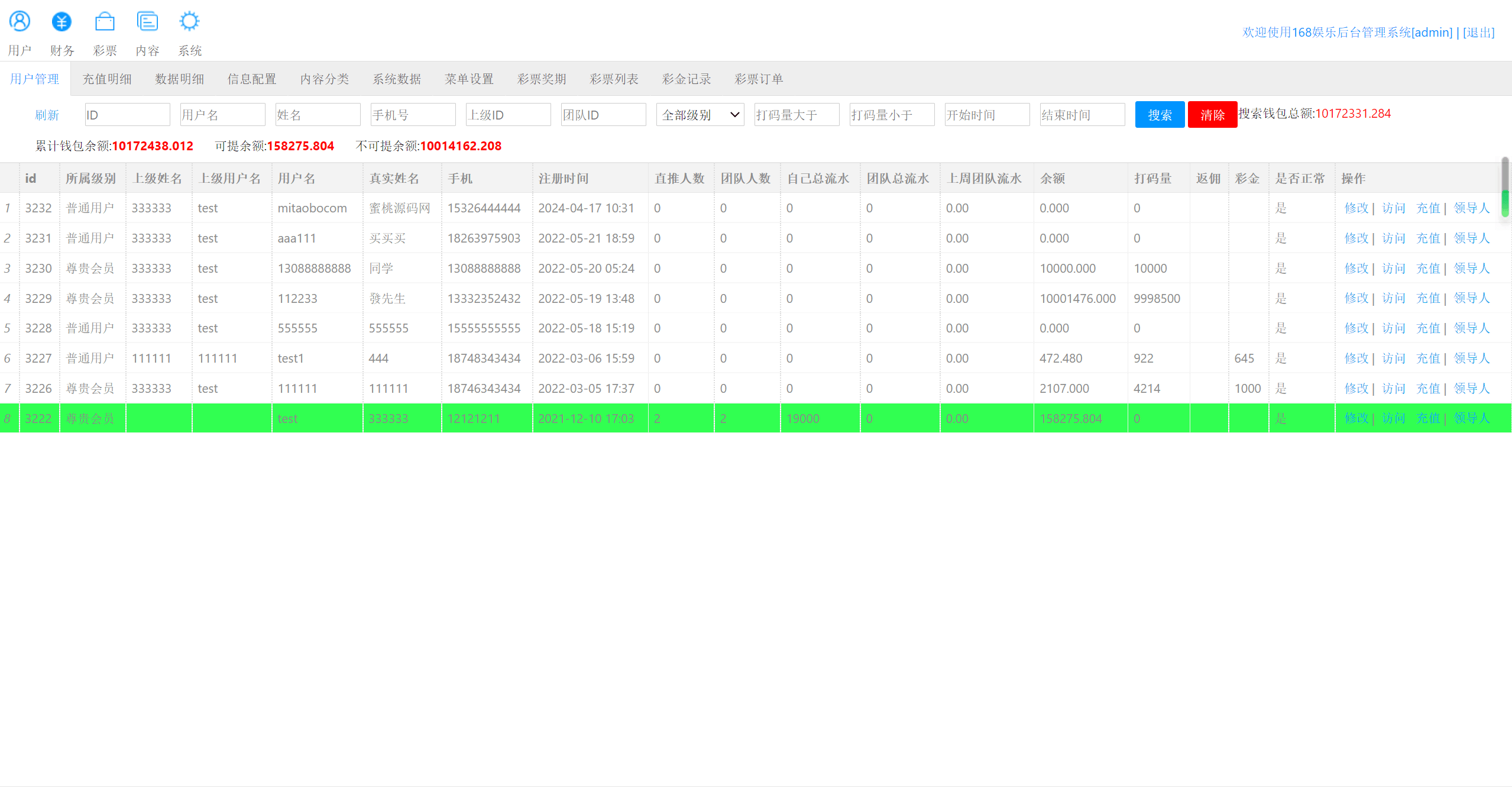
Task: Click 充值 for user 3229
Action: (1427, 298)
